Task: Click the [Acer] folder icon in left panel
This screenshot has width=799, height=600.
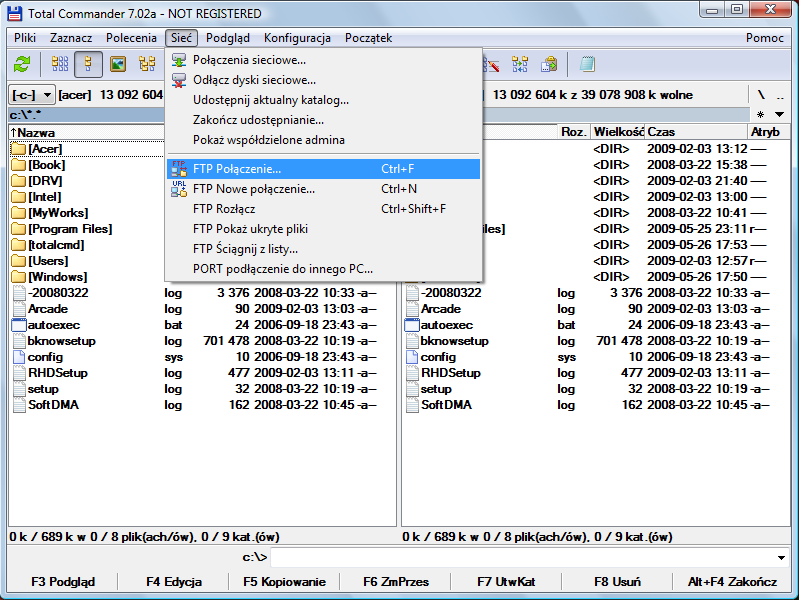Action: tap(18, 149)
